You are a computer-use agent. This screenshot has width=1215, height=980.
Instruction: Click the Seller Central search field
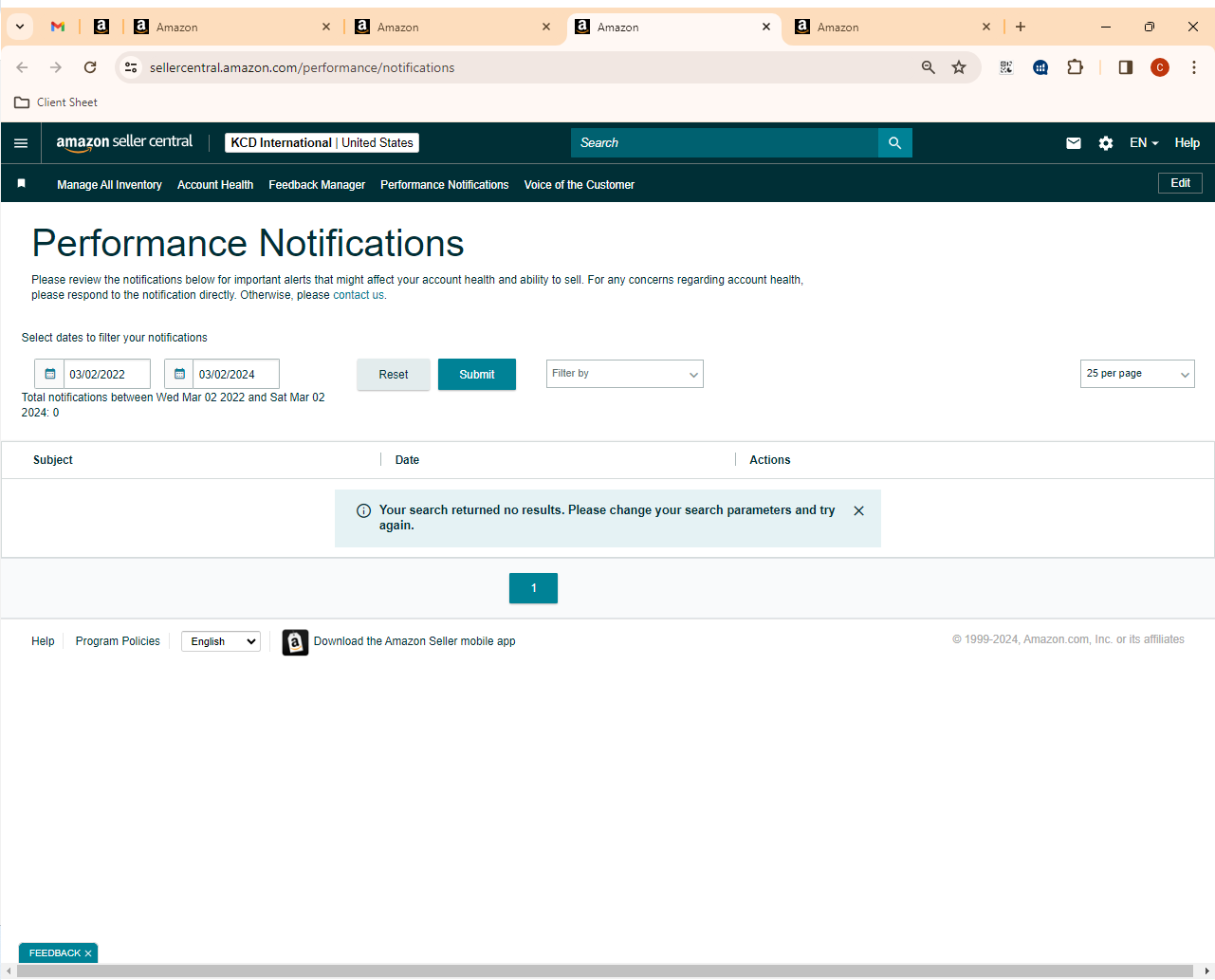[725, 143]
